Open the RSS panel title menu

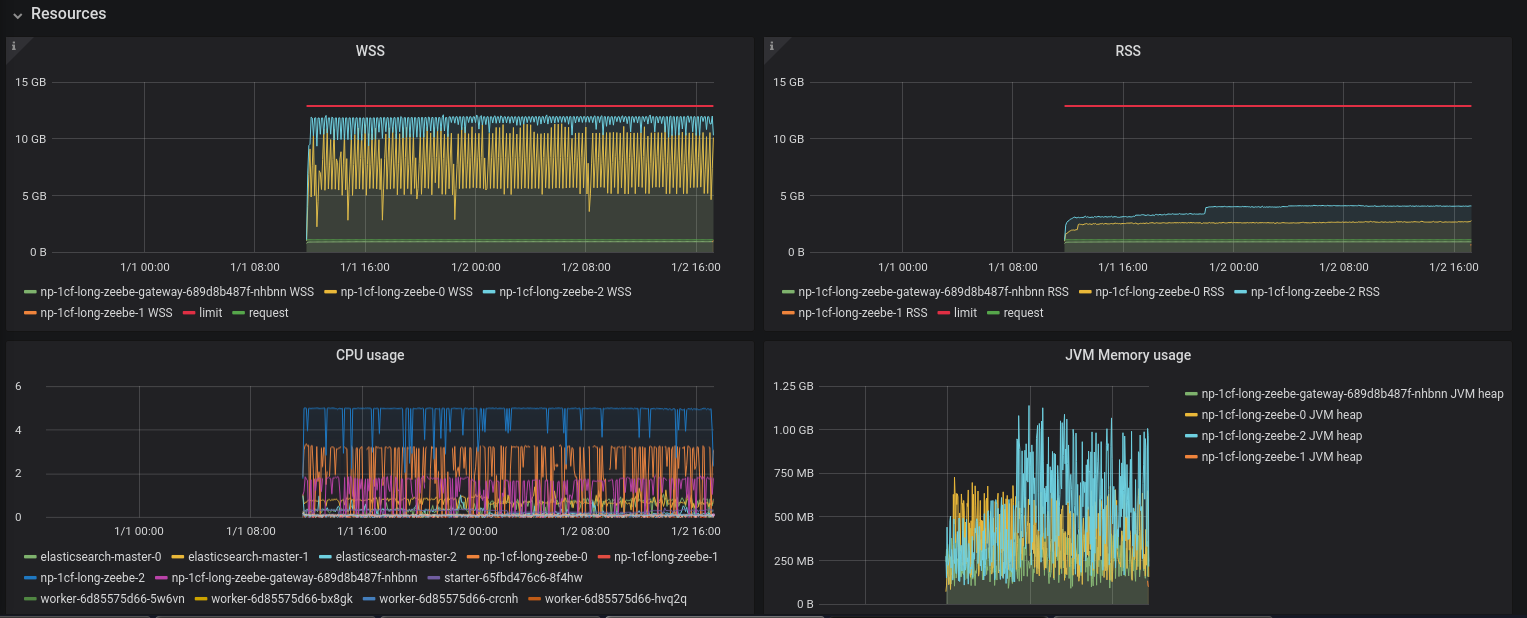click(1128, 50)
